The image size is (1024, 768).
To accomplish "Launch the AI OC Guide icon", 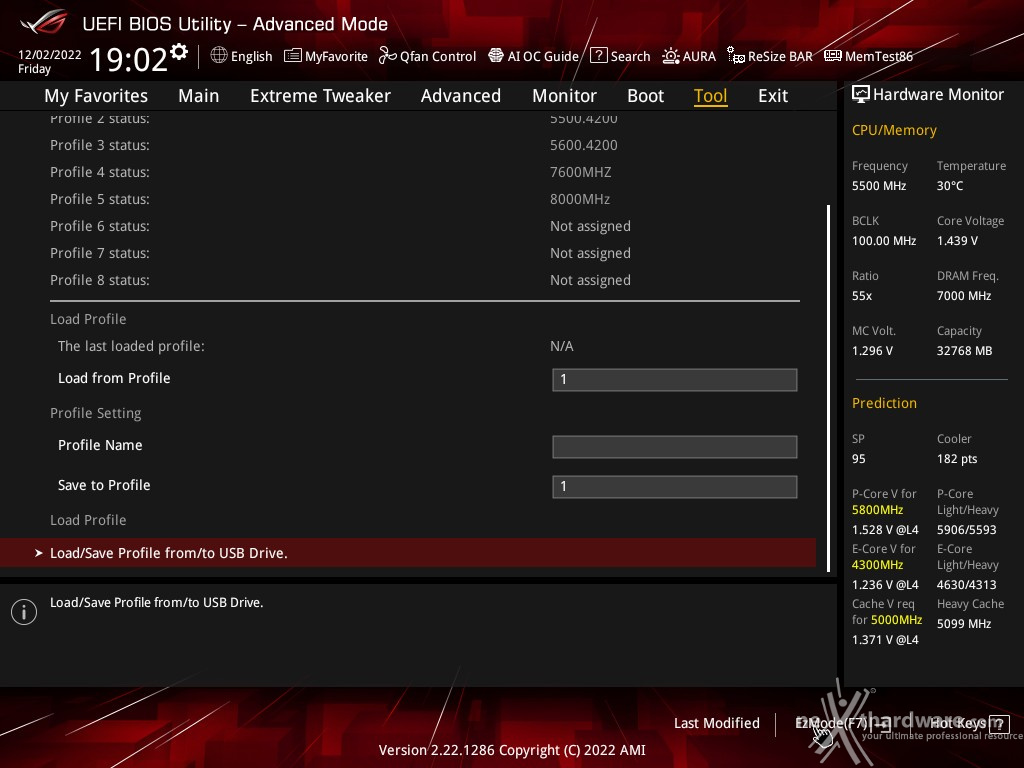I will pyautogui.click(x=496, y=56).
